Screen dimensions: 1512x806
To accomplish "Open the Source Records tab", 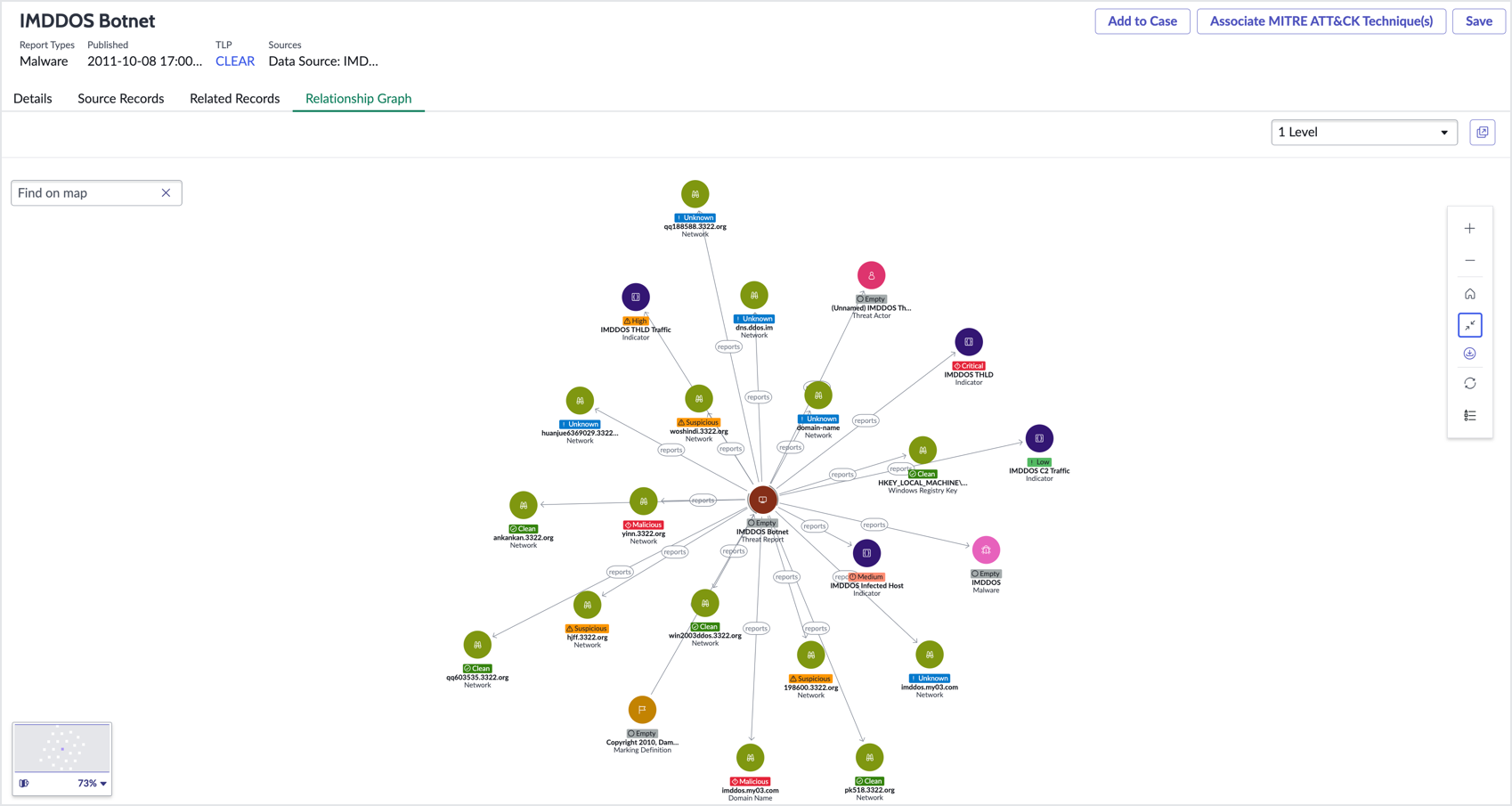I will click(121, 99).
